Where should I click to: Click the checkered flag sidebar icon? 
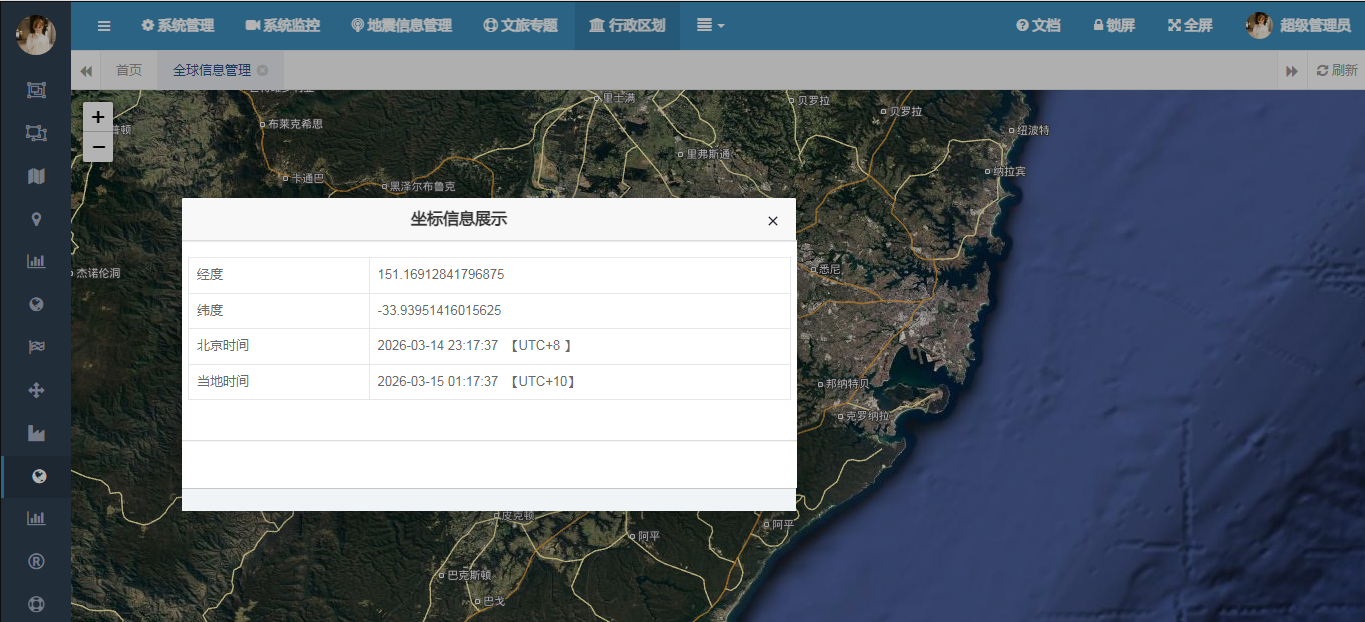36,348
